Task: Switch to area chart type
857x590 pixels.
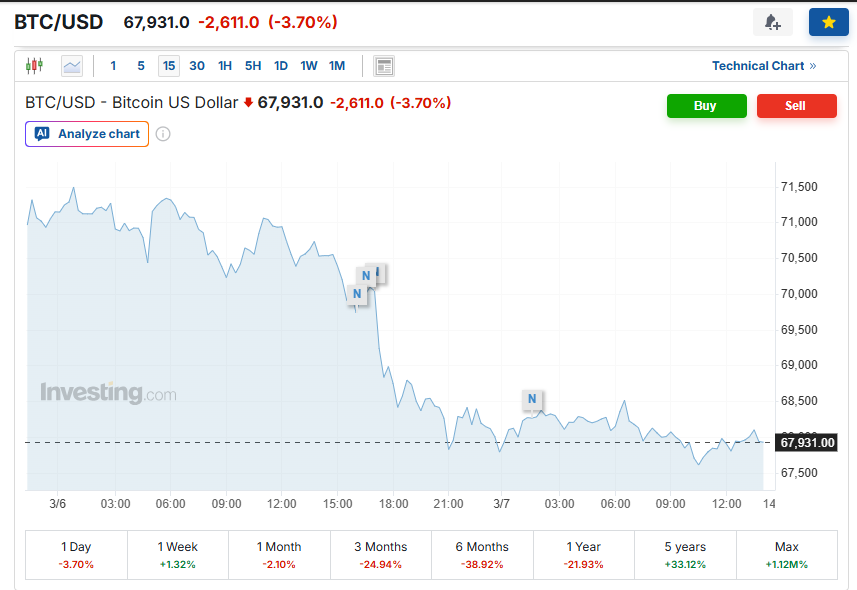Action: click(71, 66)
